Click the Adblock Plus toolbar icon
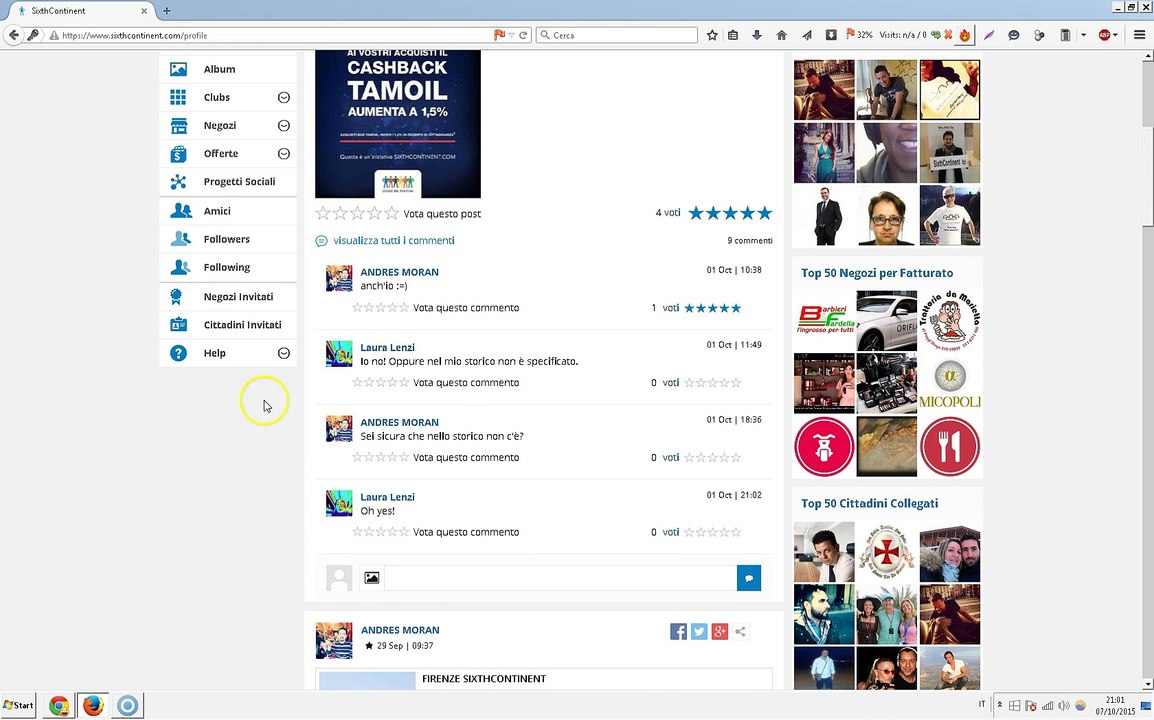Screen dimensions: 1154x720 (1104, 35)
